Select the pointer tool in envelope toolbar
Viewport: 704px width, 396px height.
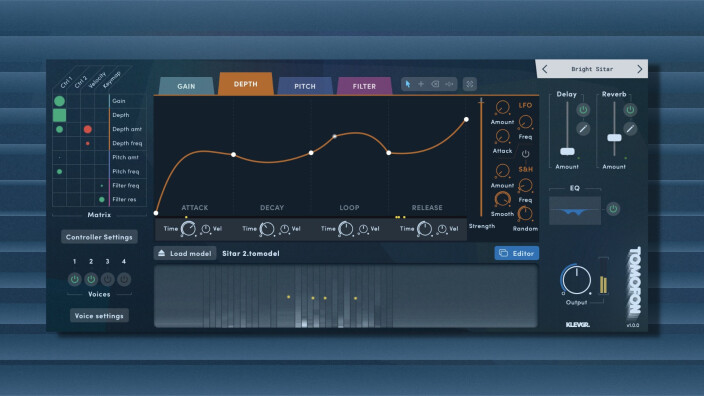pos(408,84)
